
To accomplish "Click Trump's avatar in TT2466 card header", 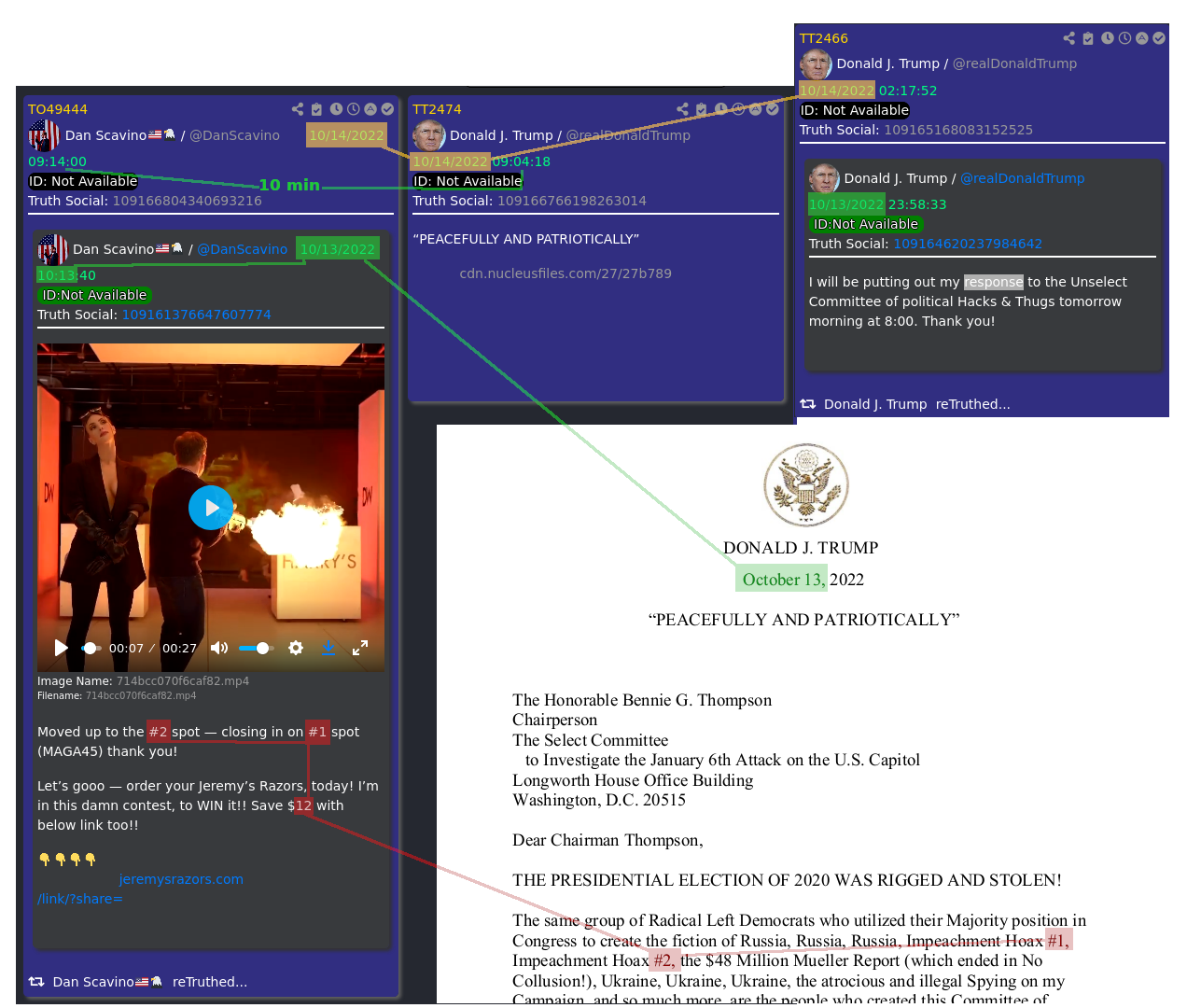I will point(816,64).
